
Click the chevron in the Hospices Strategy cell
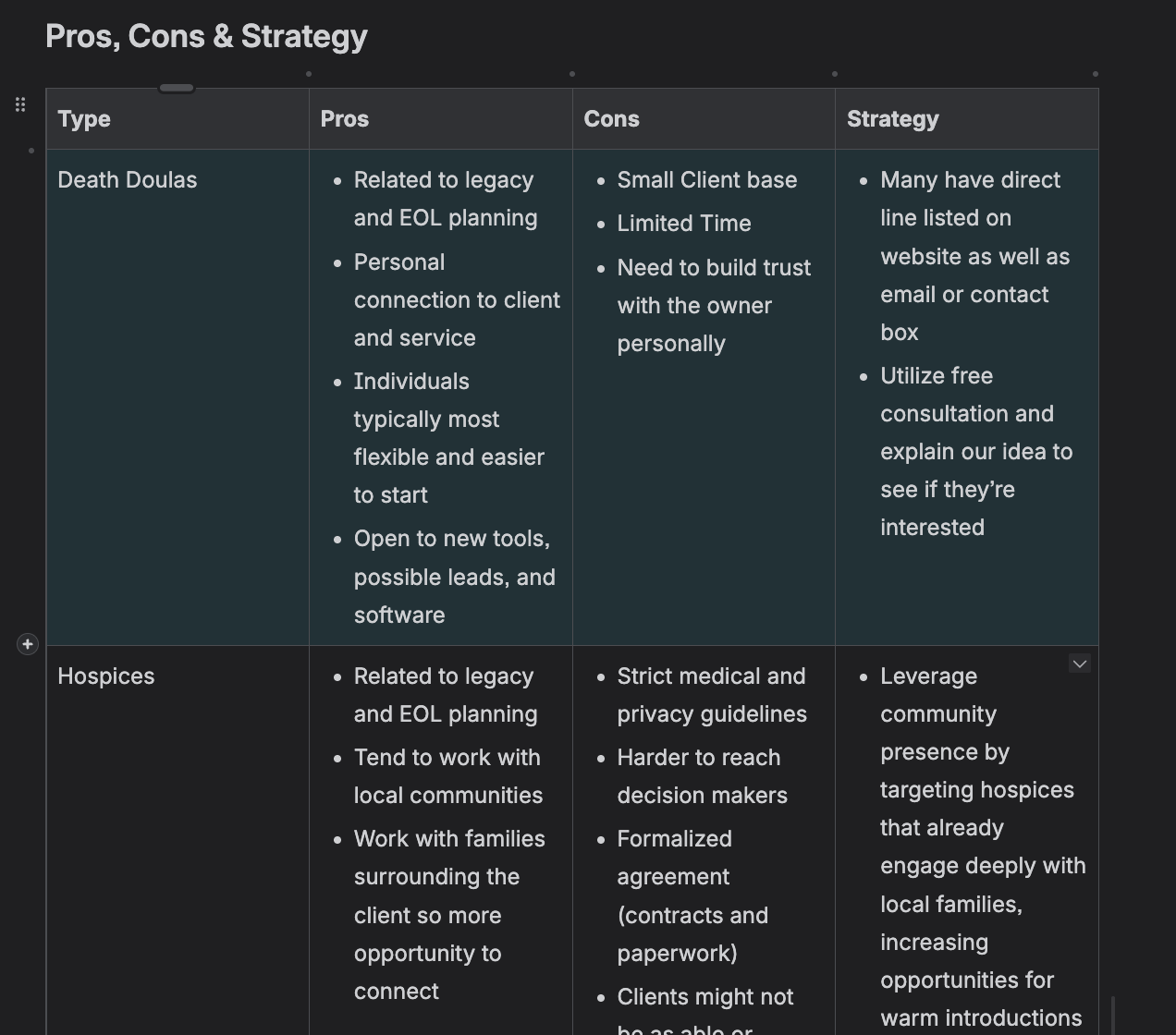pos(1079,664)
